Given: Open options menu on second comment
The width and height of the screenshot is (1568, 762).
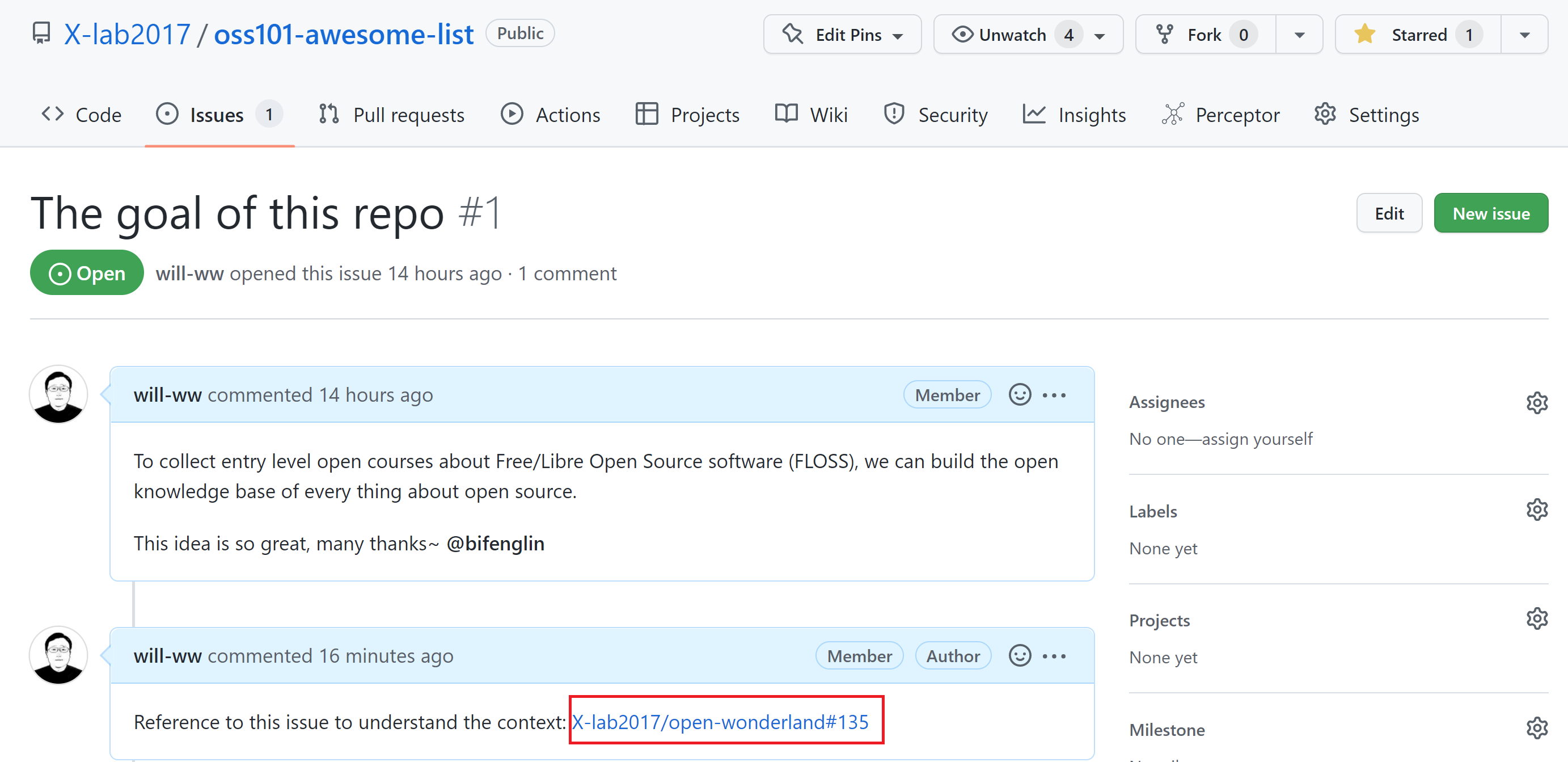Looking at the screenshot, I should tap(1054, 656).
